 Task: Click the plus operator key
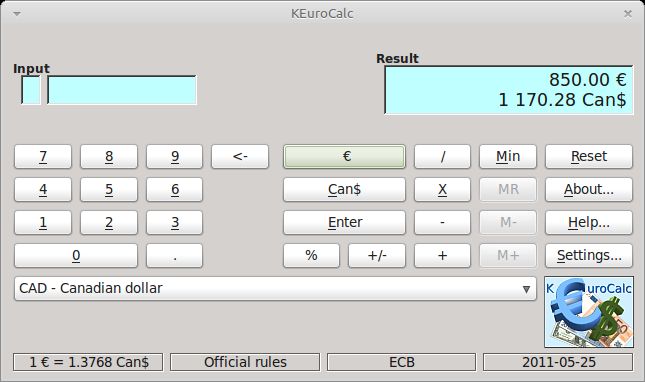[442, 255]
